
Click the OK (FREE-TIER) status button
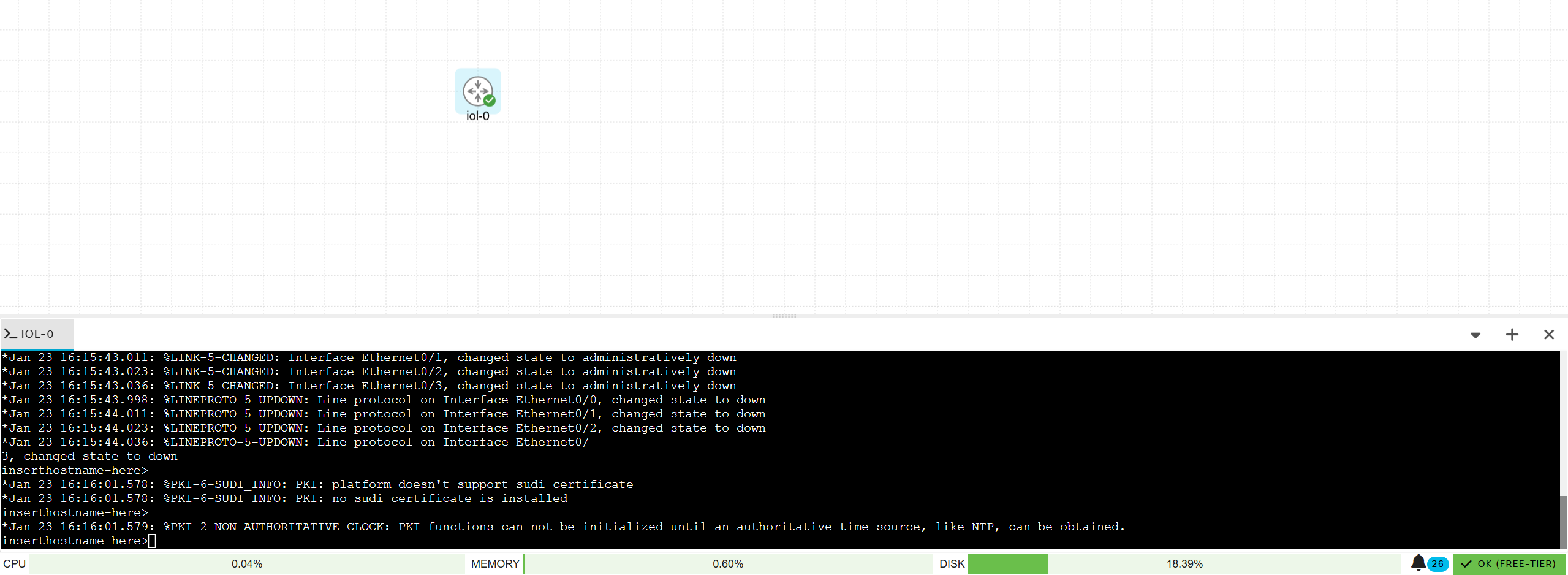1509,563
